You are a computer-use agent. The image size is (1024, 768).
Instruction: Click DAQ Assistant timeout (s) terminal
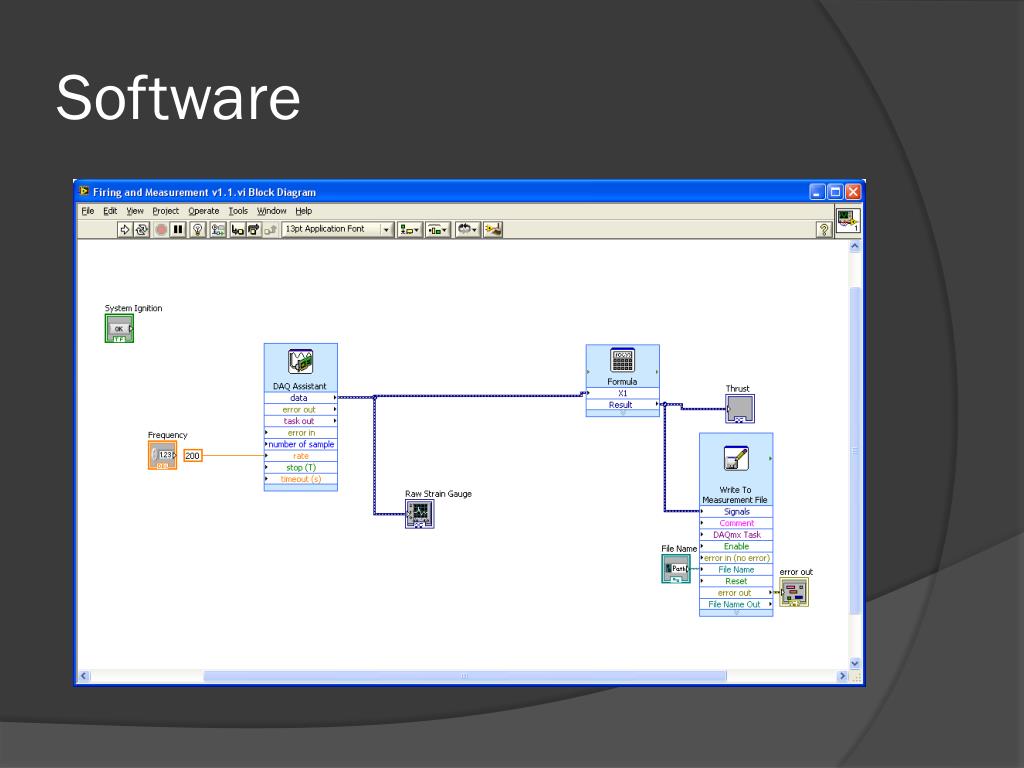(x=300, y=479)
